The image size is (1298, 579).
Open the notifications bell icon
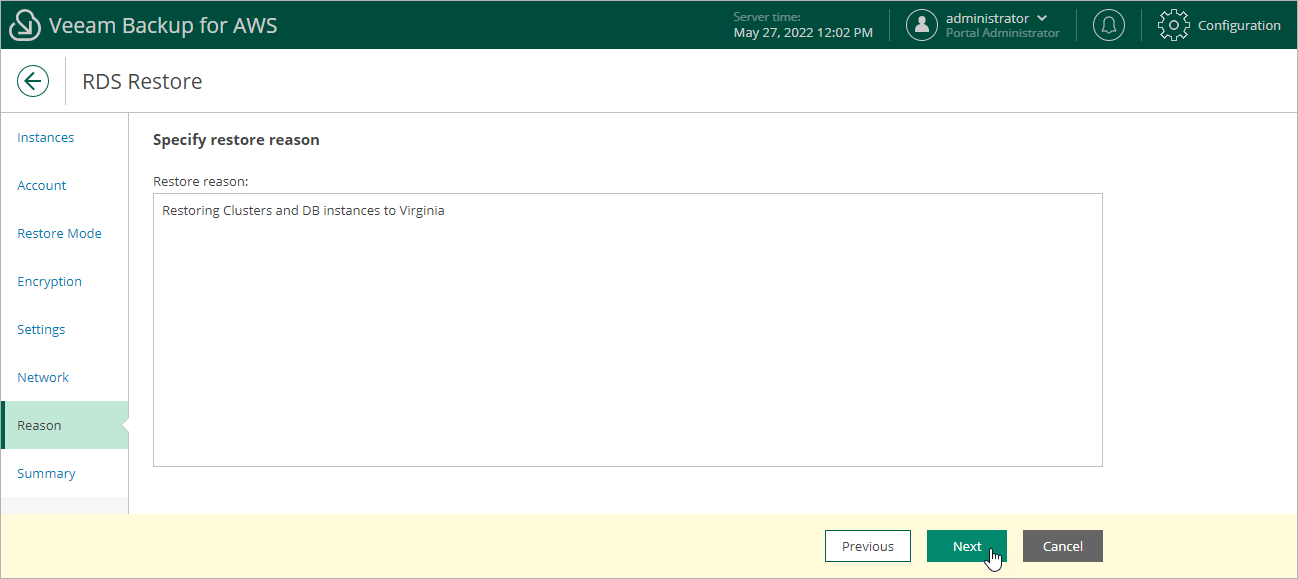1108,26
